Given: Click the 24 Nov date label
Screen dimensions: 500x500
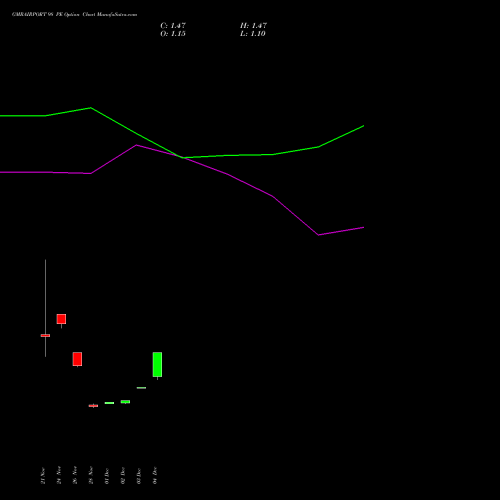Looking at the screenshot, I should coord(59,476).
